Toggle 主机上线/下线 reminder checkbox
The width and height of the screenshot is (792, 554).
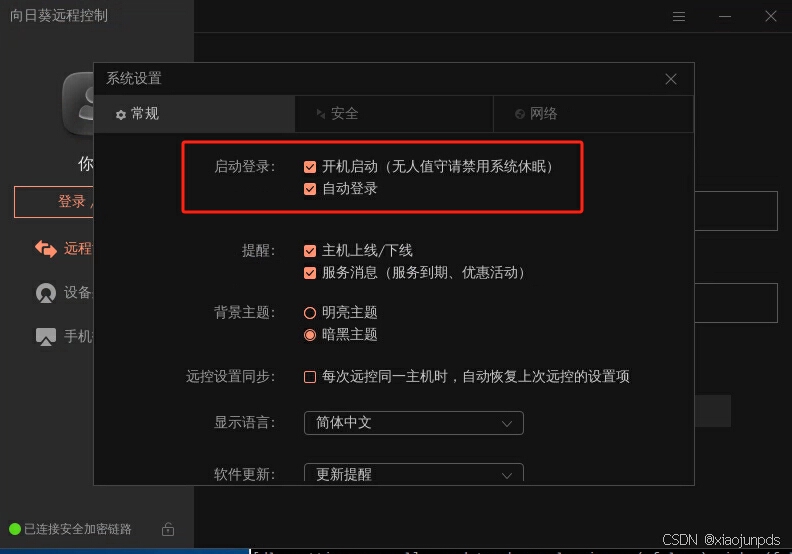tap(310, 250)
